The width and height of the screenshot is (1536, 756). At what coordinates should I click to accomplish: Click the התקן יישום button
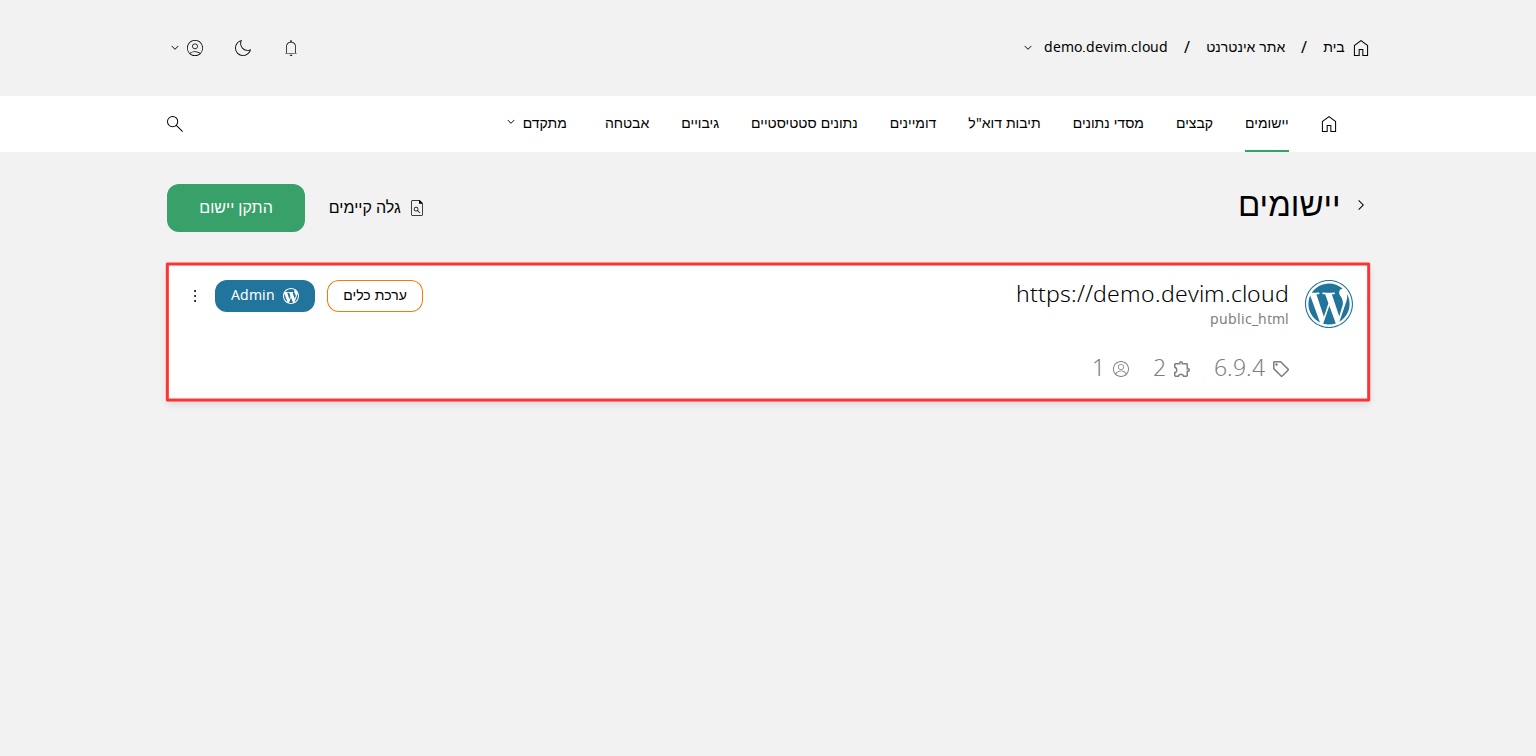click(x=236, y=208)
